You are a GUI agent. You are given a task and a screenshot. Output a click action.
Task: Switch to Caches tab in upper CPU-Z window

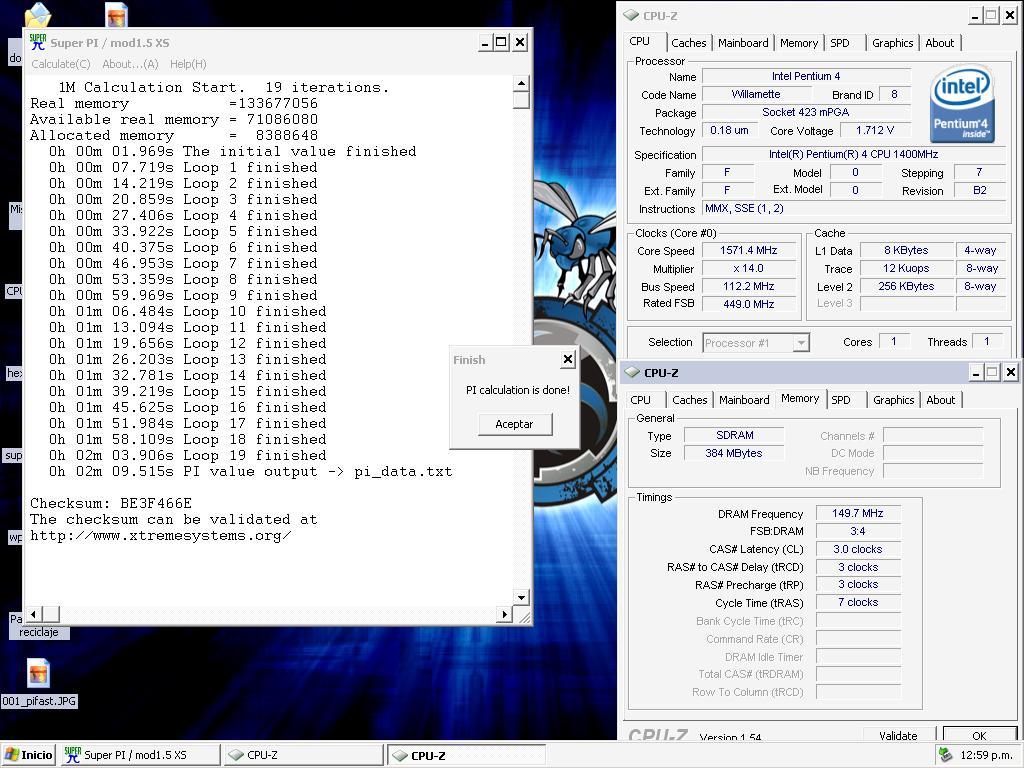pyautogui.click(x=689, y=43)
